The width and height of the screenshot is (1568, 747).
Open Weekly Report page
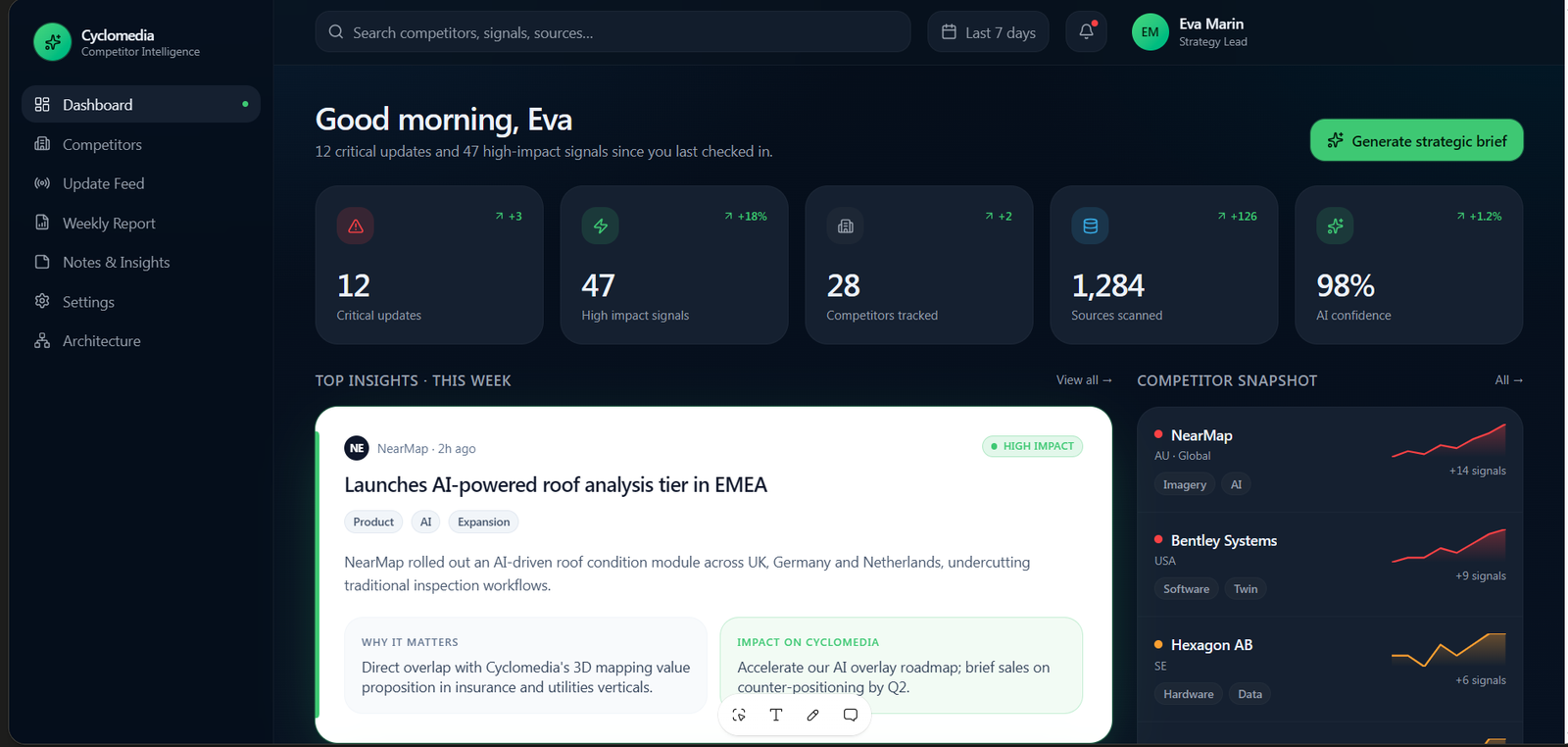click(x=141, y=223)
